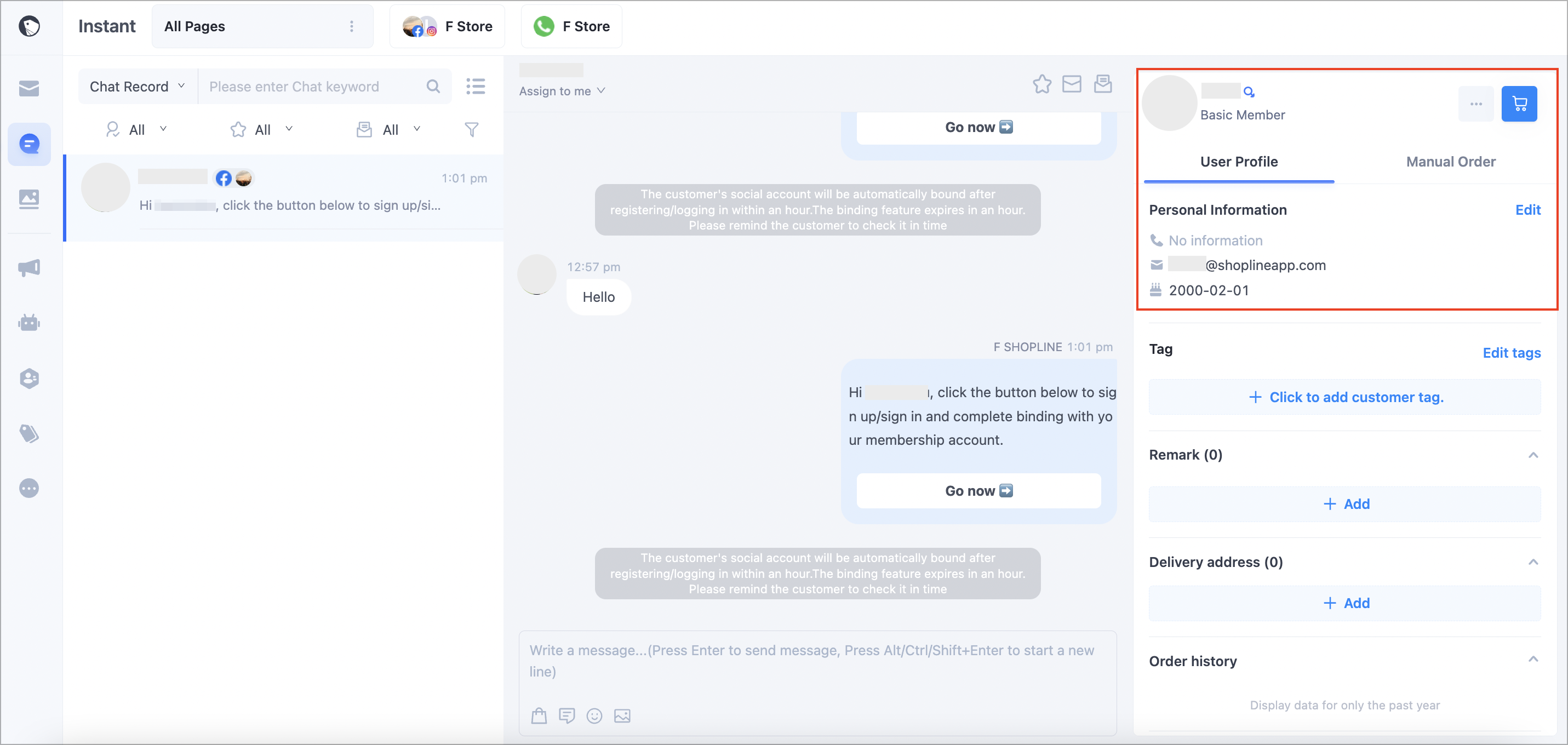Viewport: 1568px width, 745px height.
Task: Click the member lookup icon beside customer name
Action: 1250,91
